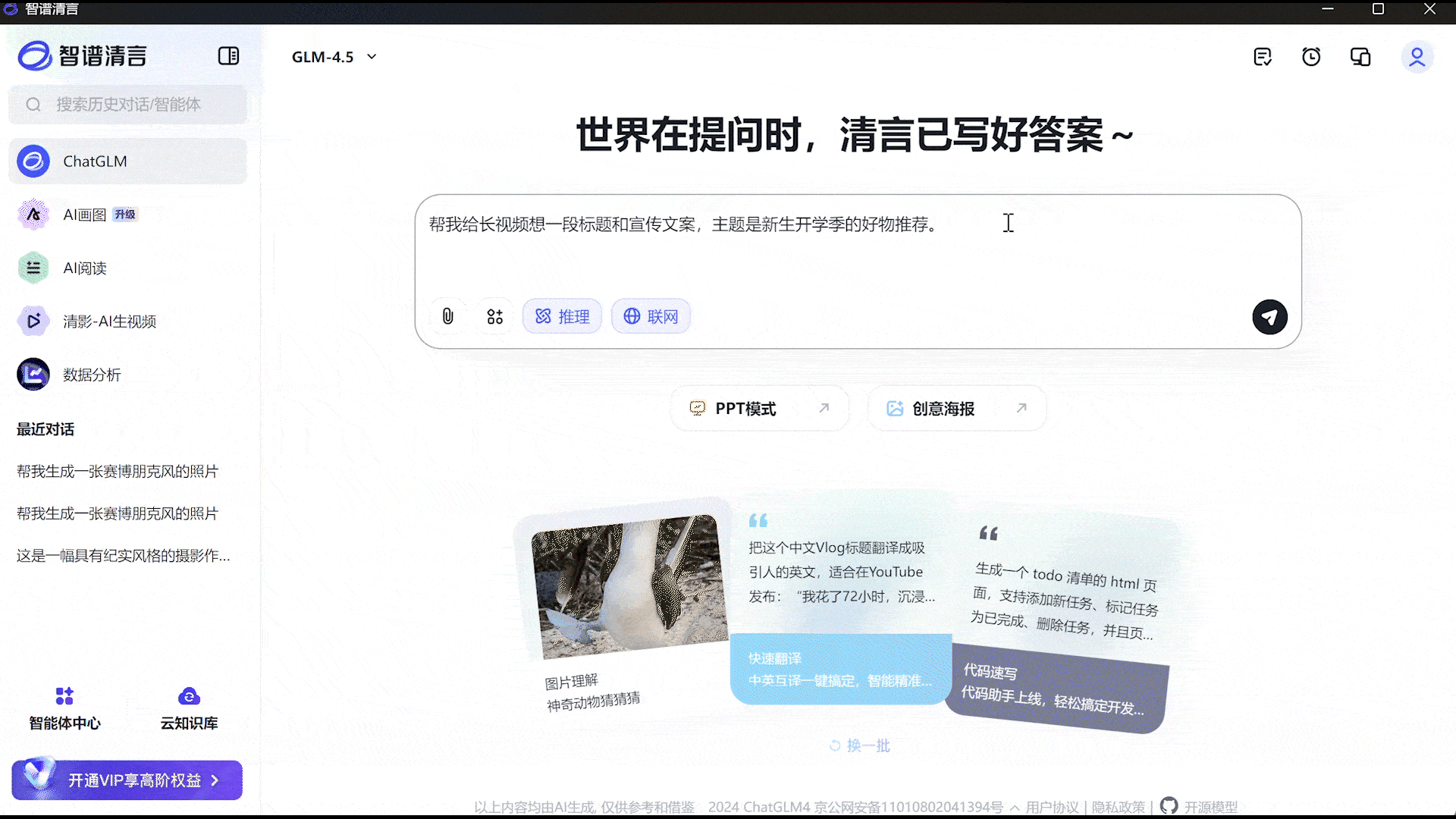Collapse the sidebar with panel icon

click(228, 56)
